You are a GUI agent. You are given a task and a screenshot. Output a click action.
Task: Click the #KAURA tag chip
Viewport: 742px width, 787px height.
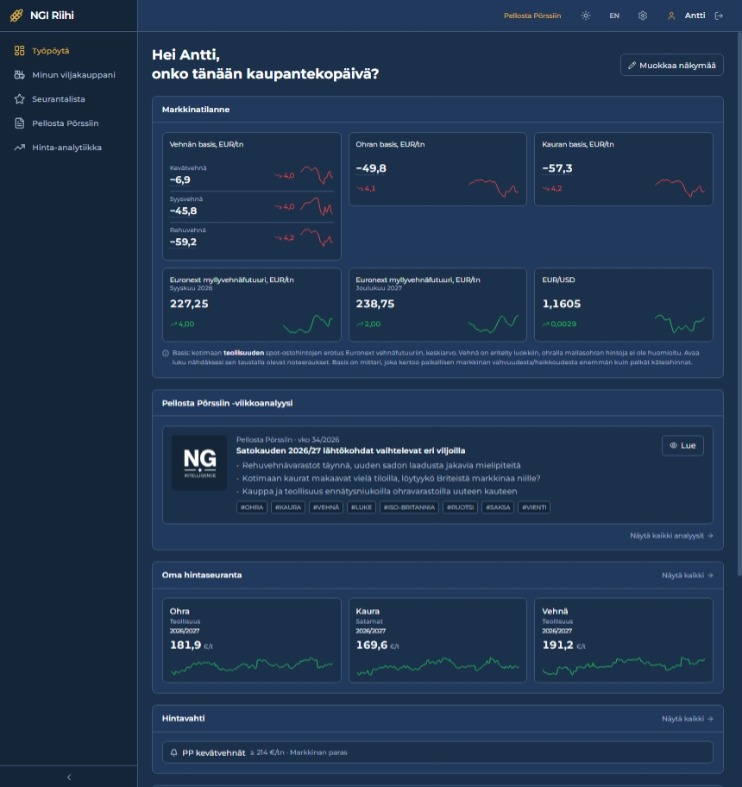point(288,507)
